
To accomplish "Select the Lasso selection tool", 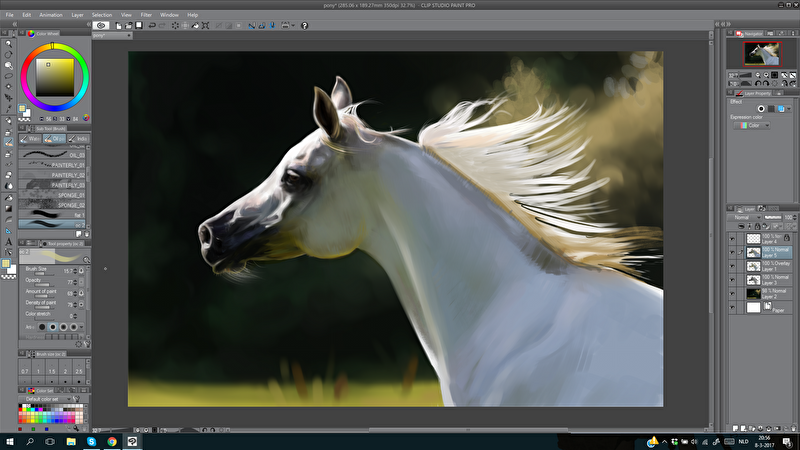I will tap(8, 76).
